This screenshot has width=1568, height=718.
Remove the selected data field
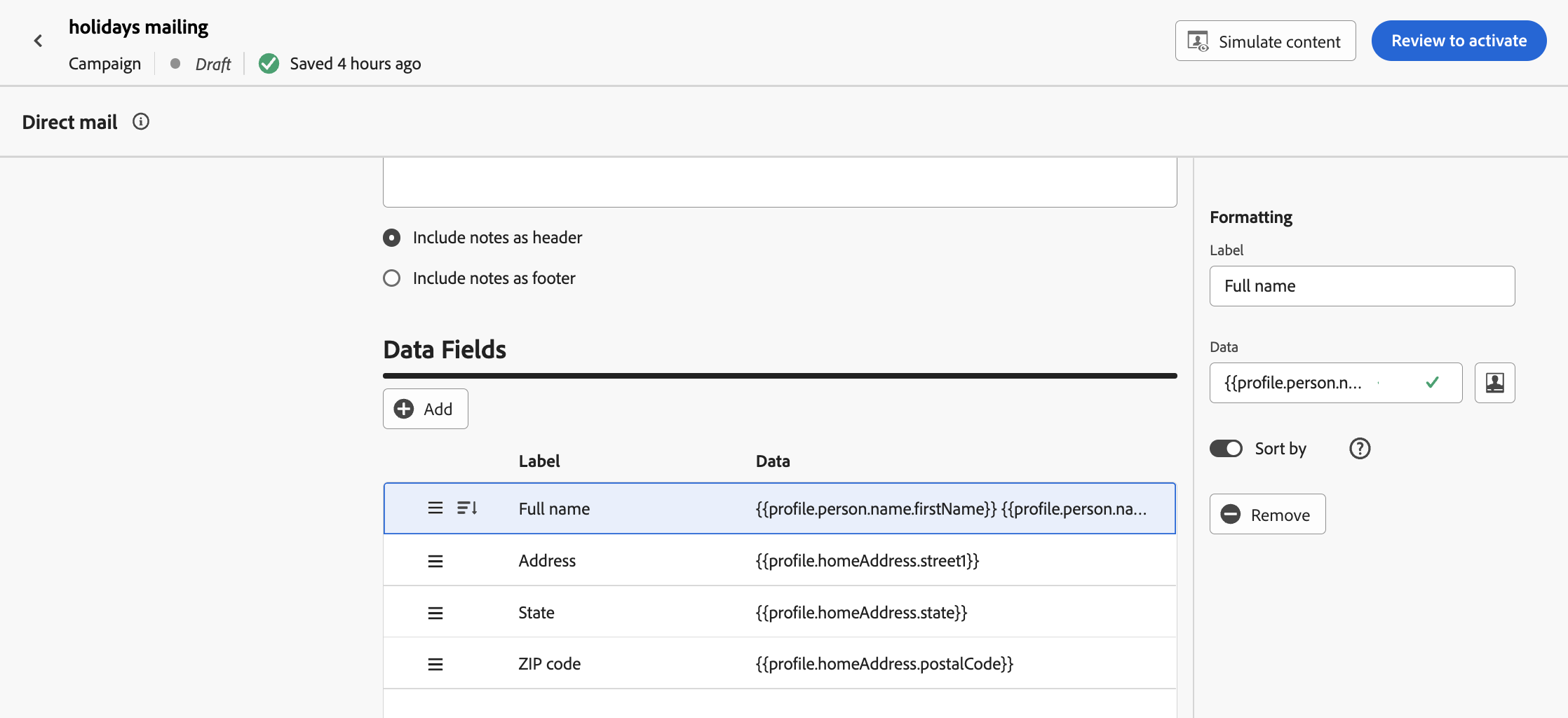tap(1267, 515)
